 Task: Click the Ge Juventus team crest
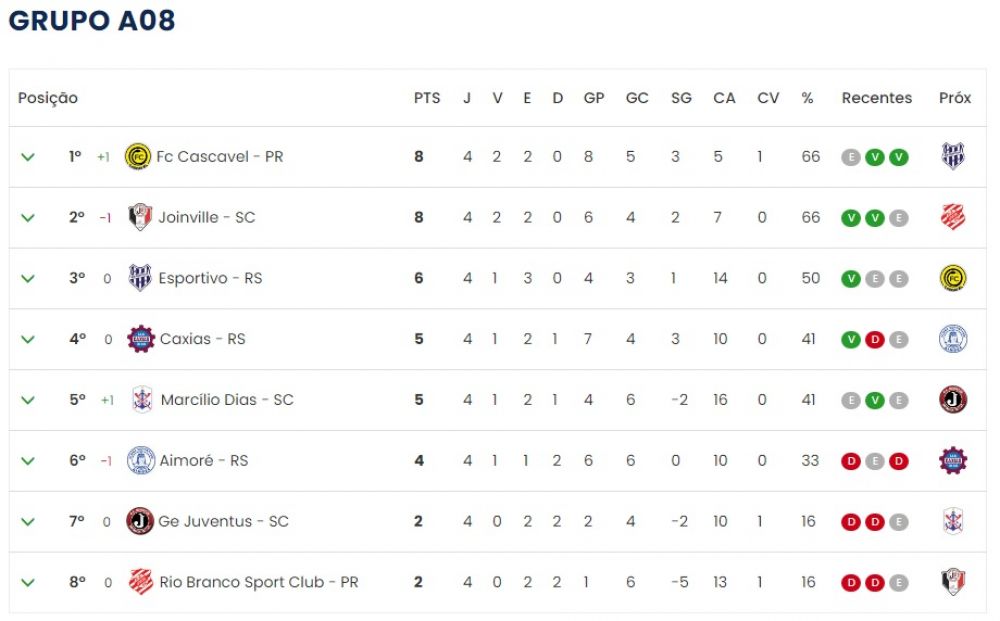click(140, 521)
